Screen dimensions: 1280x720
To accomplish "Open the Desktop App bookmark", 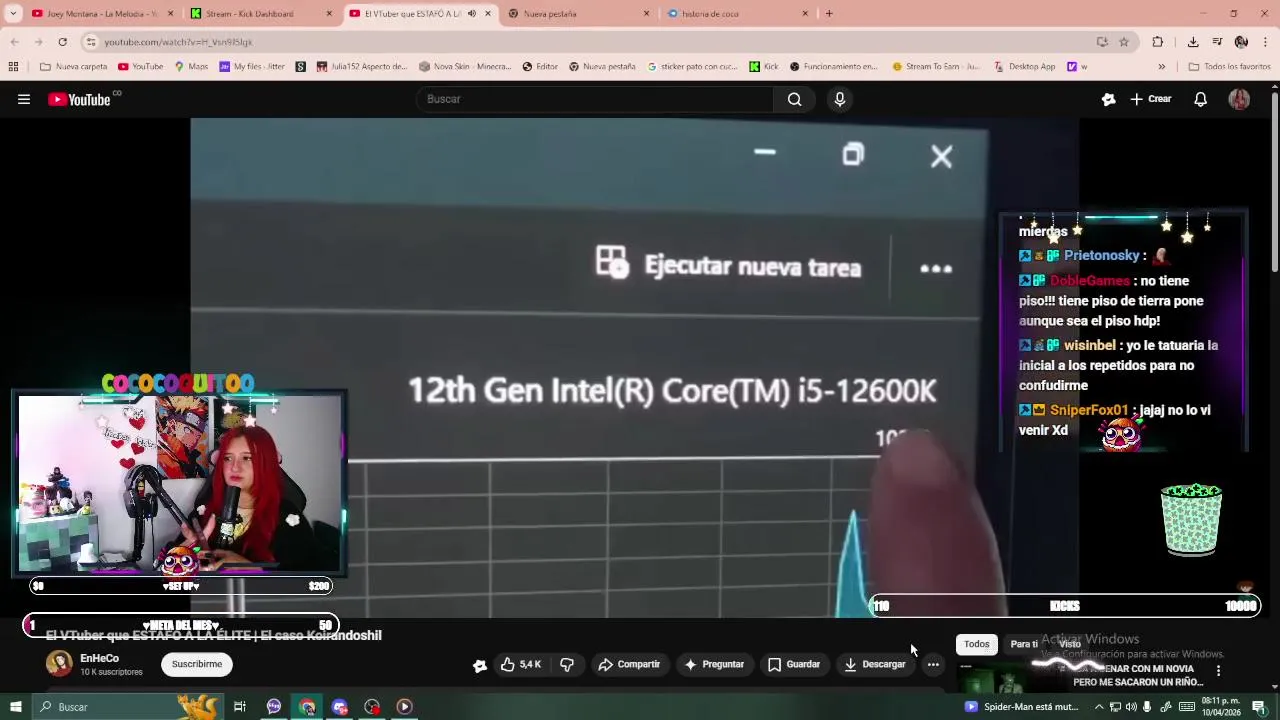I will [1024, 67].
